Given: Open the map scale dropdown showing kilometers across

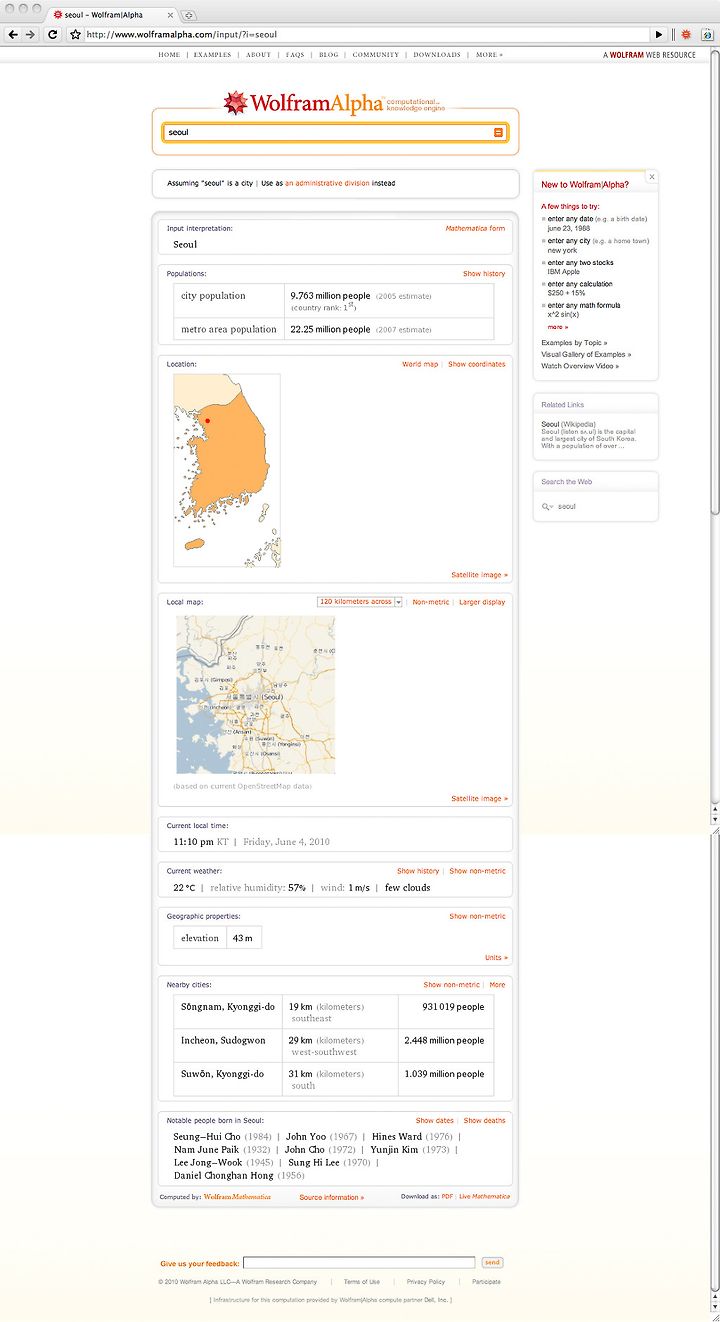Looking at the screenshot, I should click(x=360, y=602).
